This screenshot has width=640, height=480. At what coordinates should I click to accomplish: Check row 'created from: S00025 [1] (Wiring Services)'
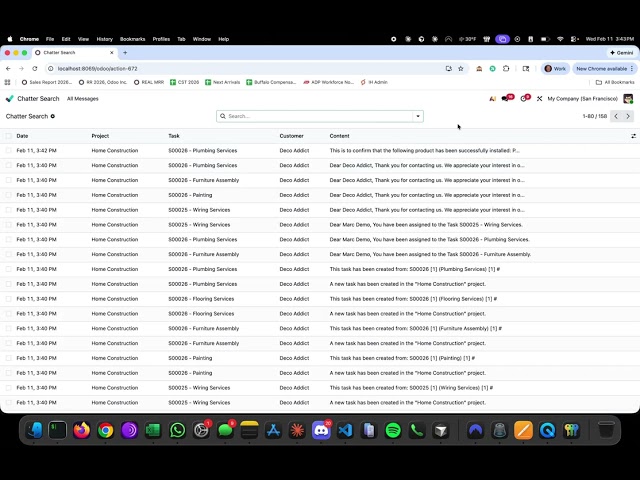click(8, 388)
